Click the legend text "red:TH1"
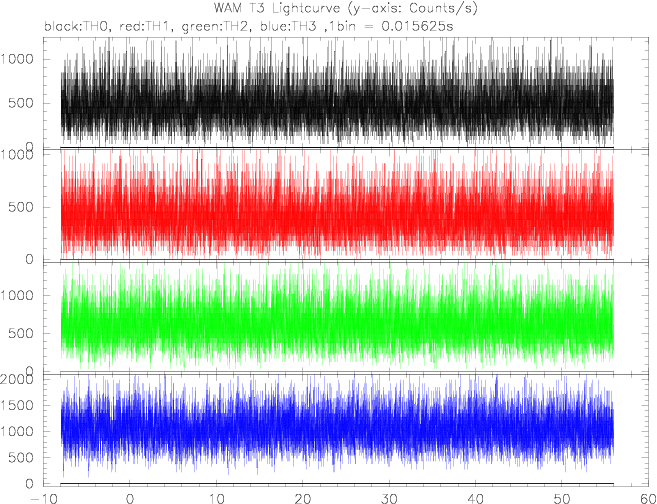The height and width of the screenshot is (504, 657). [x=147, y=26]
